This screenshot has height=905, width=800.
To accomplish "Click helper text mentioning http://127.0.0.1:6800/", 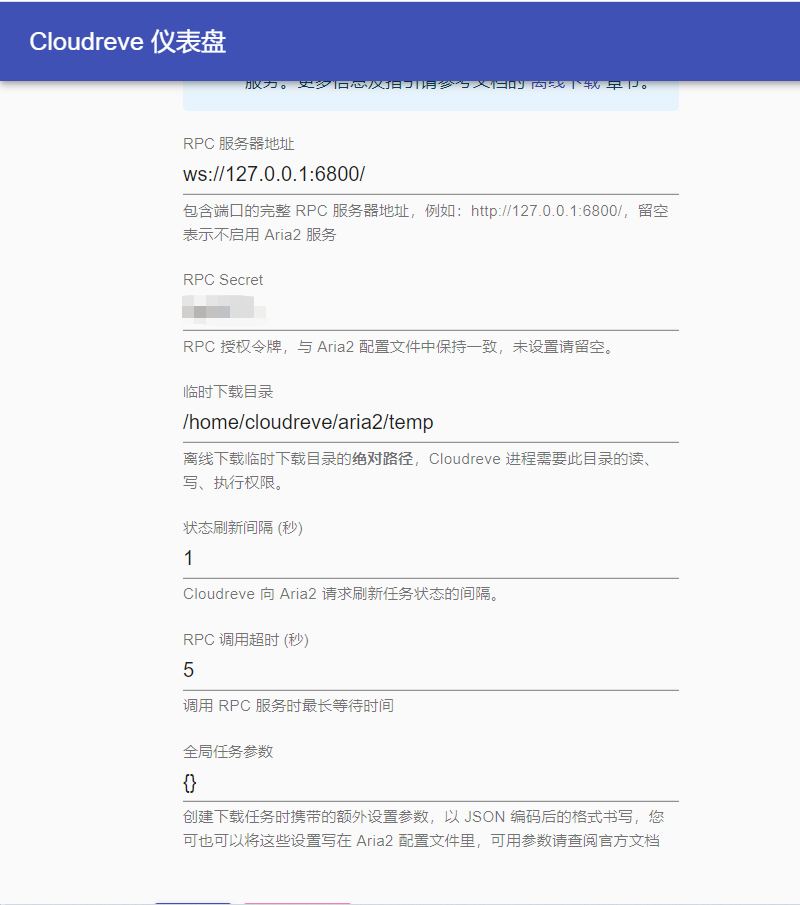I will click(x=426, y=223).
